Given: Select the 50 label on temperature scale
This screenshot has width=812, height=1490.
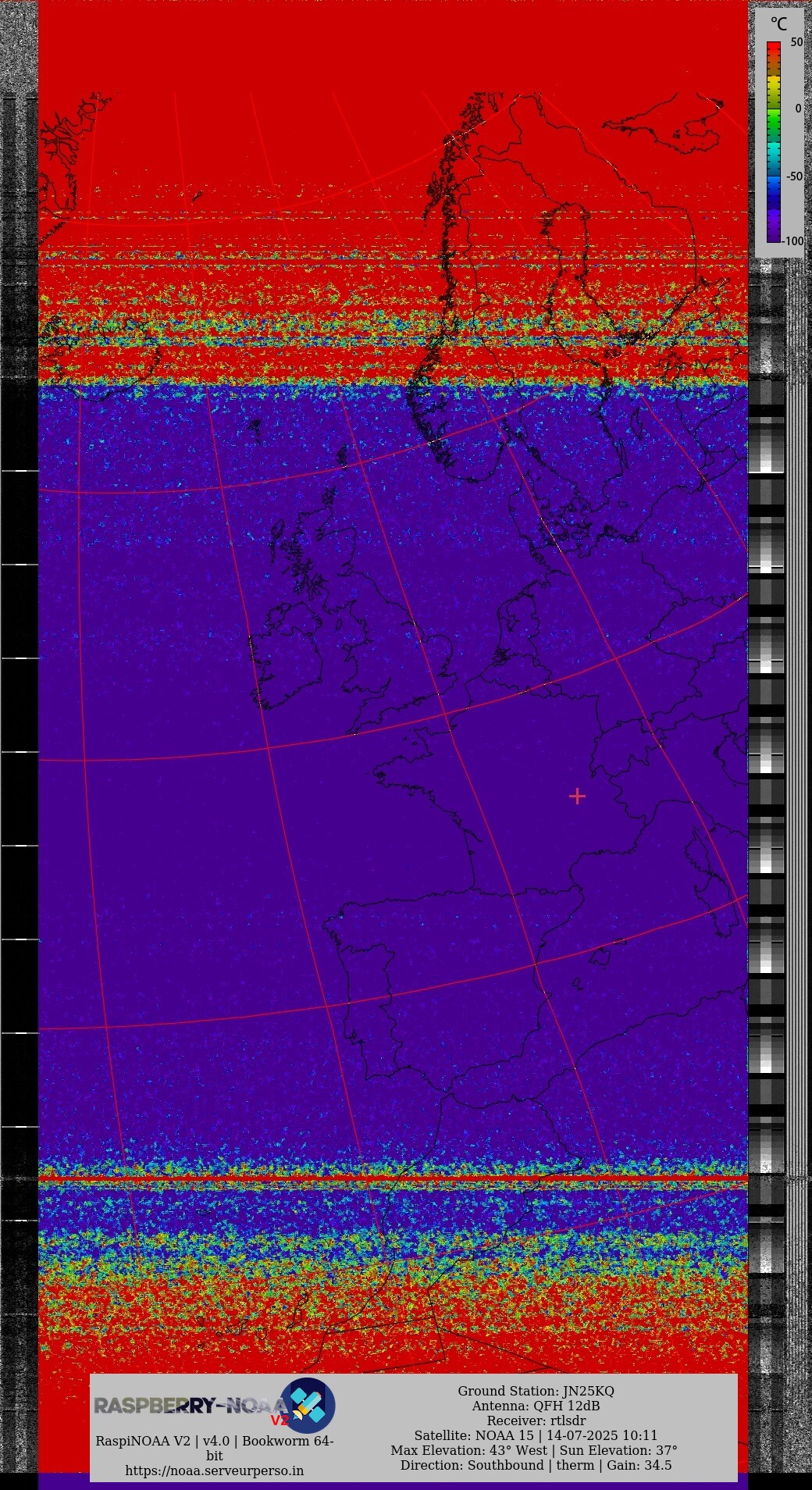Looking at the screenshot, I should pyautogui.click(x=796, y=42).
